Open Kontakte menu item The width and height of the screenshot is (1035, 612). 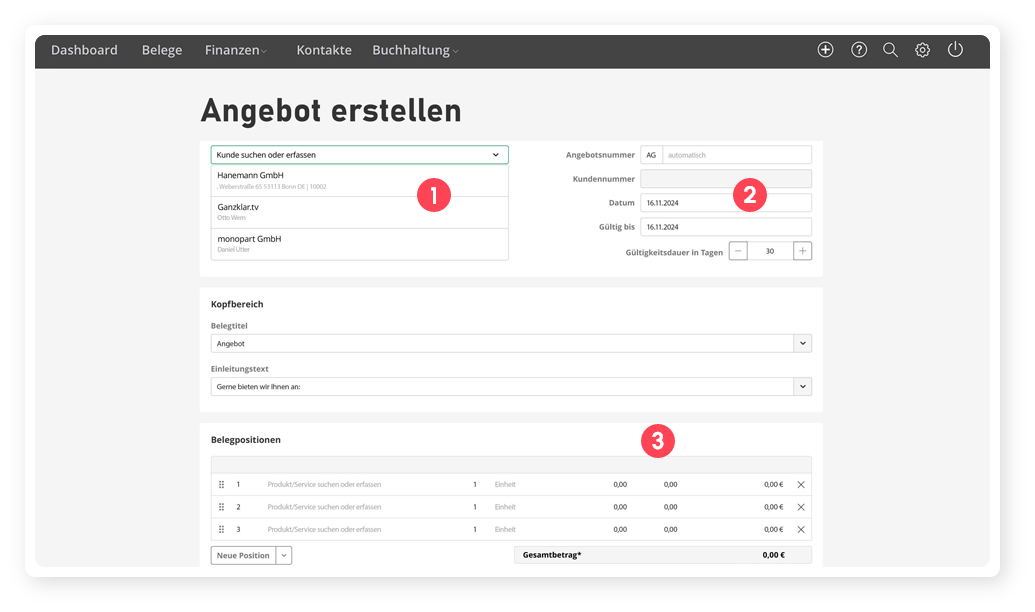tap(324, 50)
